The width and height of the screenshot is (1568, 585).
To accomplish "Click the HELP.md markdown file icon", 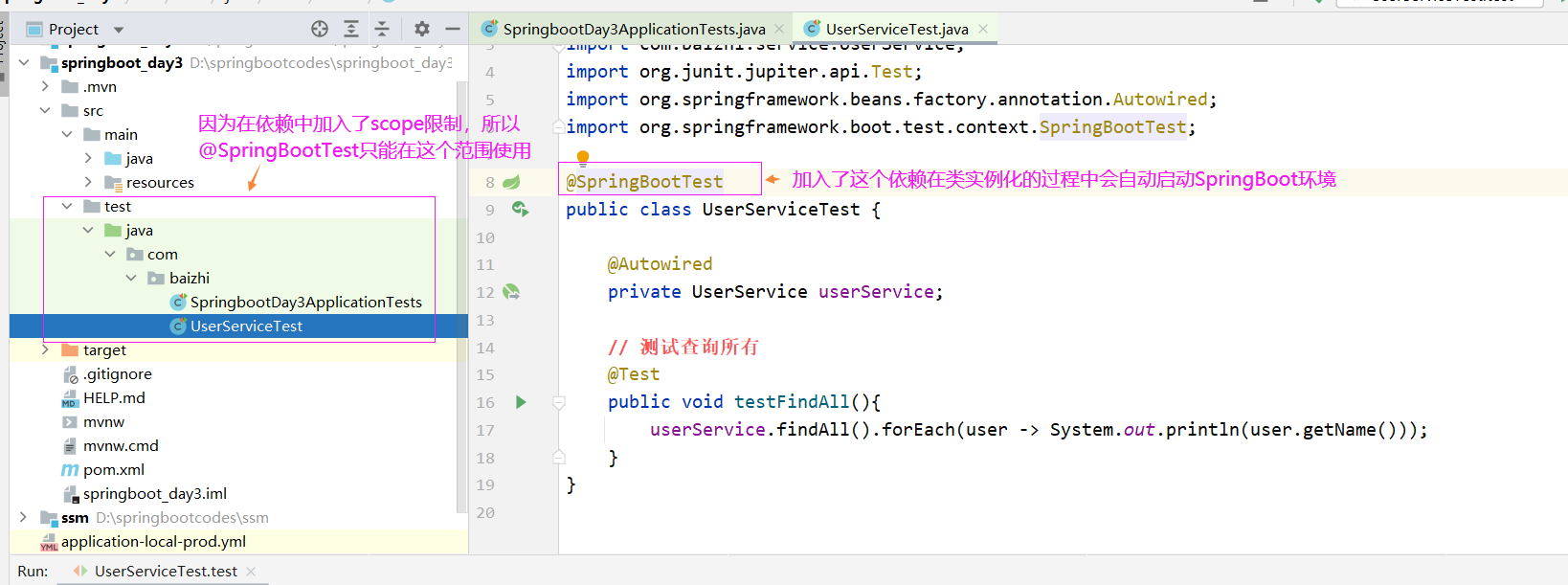I will coord(70,398).
